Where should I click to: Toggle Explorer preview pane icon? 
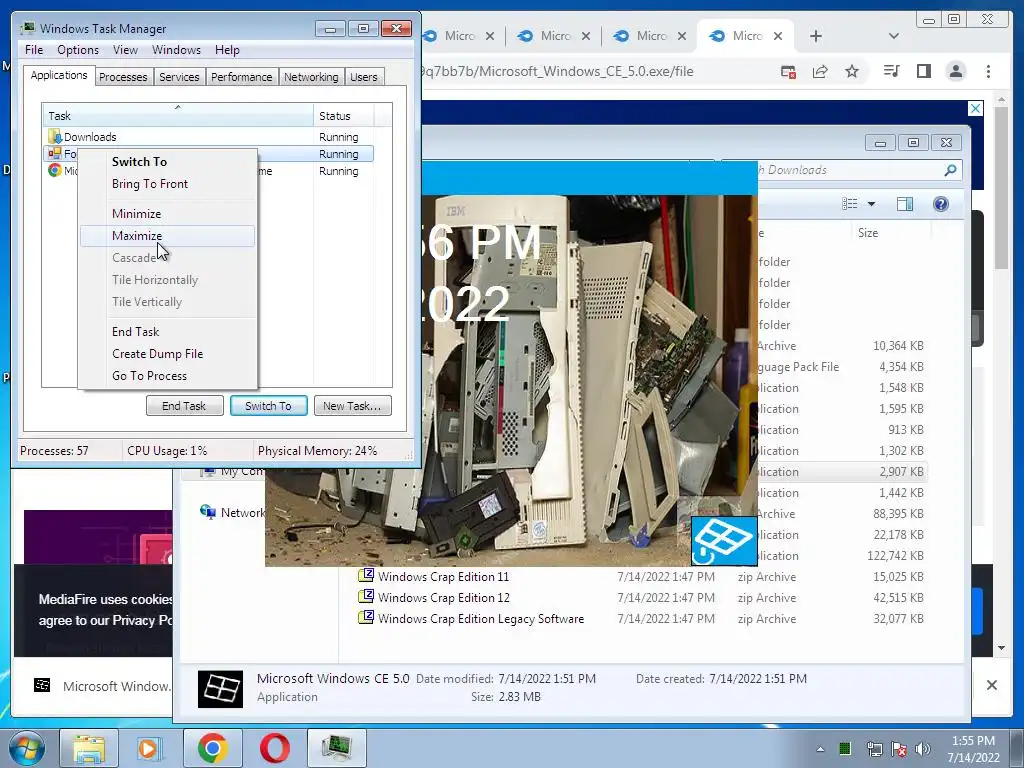904,204
